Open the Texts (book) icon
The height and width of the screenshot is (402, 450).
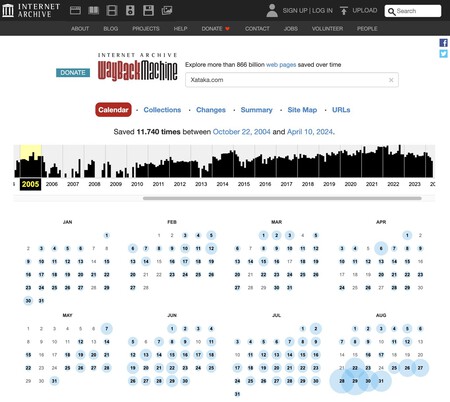[94, 10]
